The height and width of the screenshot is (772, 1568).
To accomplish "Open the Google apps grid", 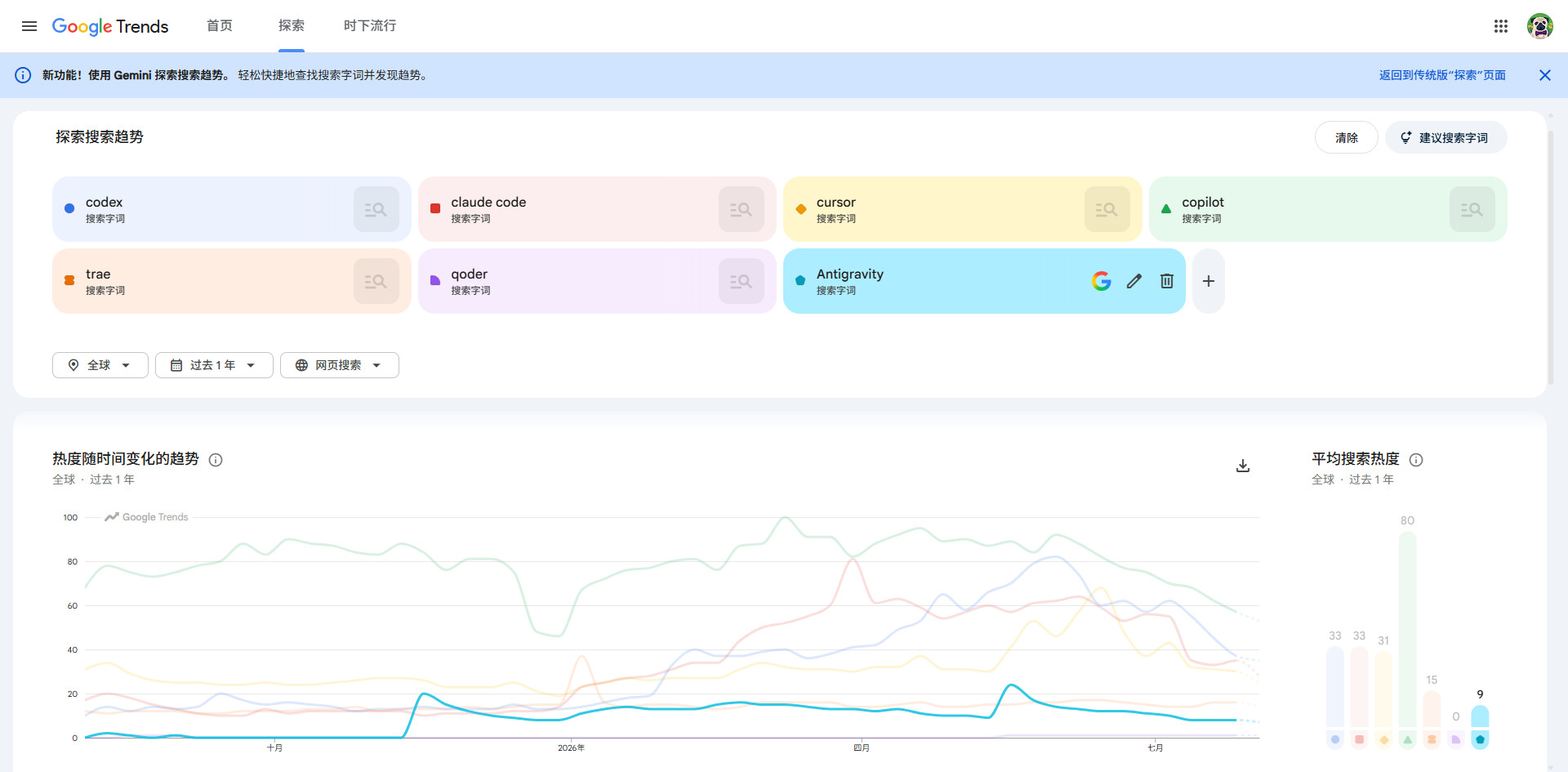I will (1501, 26).
